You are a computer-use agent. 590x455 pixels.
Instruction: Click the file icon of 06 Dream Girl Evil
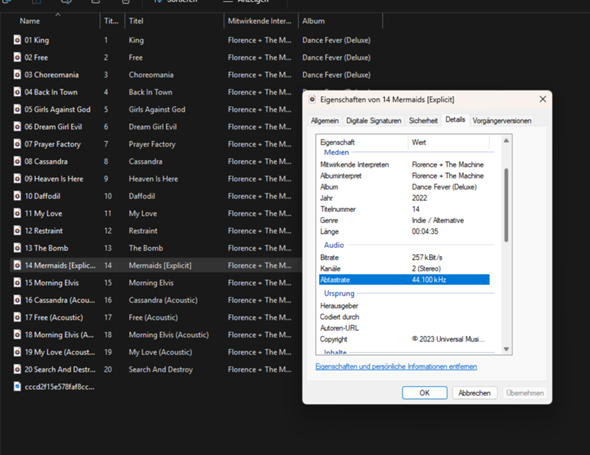[x=17, y=126]
